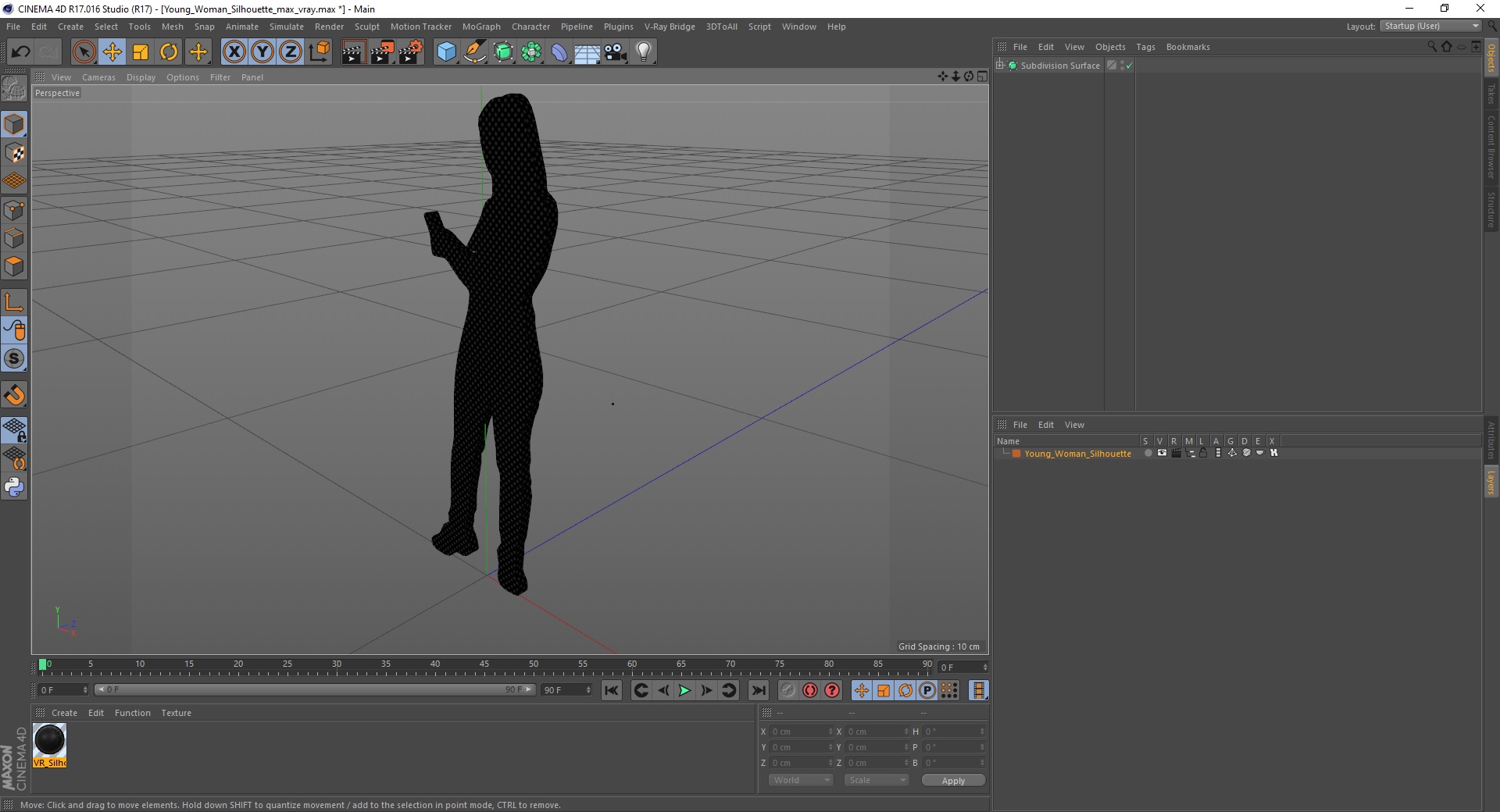1500x812 pixels.
Task: Click the position X input field
Action: [x=801, y=732]
